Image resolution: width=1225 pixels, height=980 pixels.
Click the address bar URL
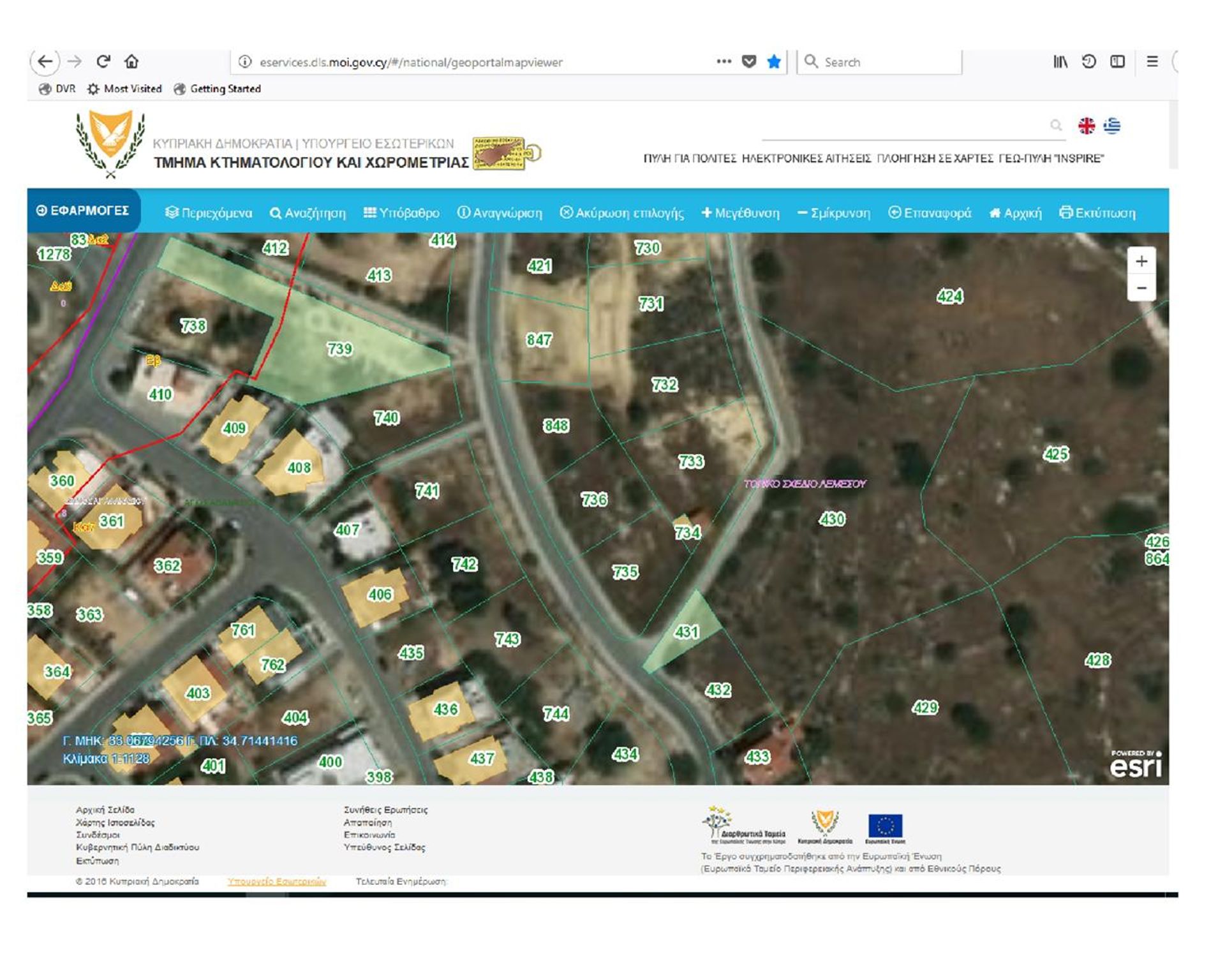411,63
